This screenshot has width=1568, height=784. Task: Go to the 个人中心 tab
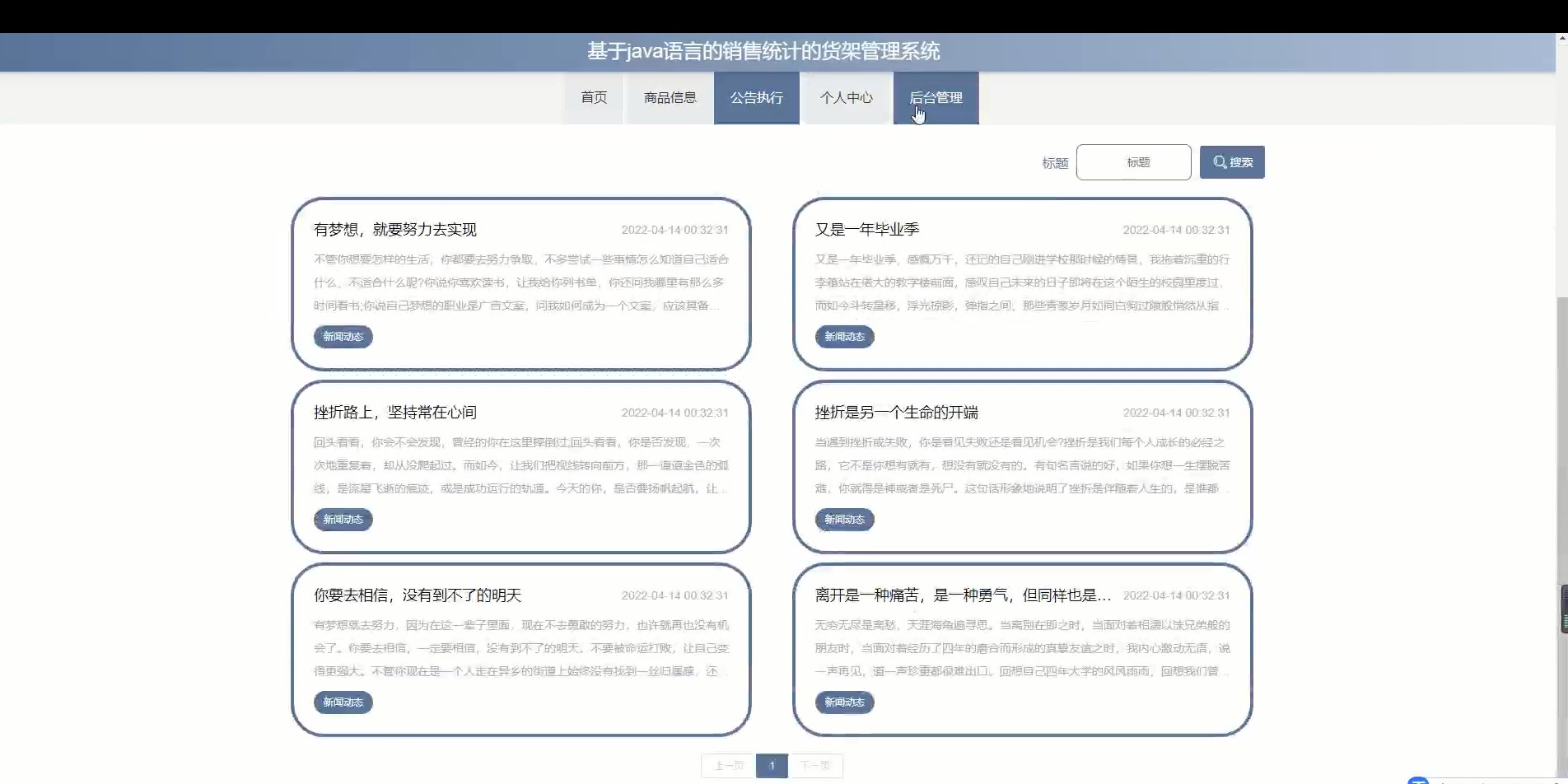pyautogui.click(x=846, y=98)
